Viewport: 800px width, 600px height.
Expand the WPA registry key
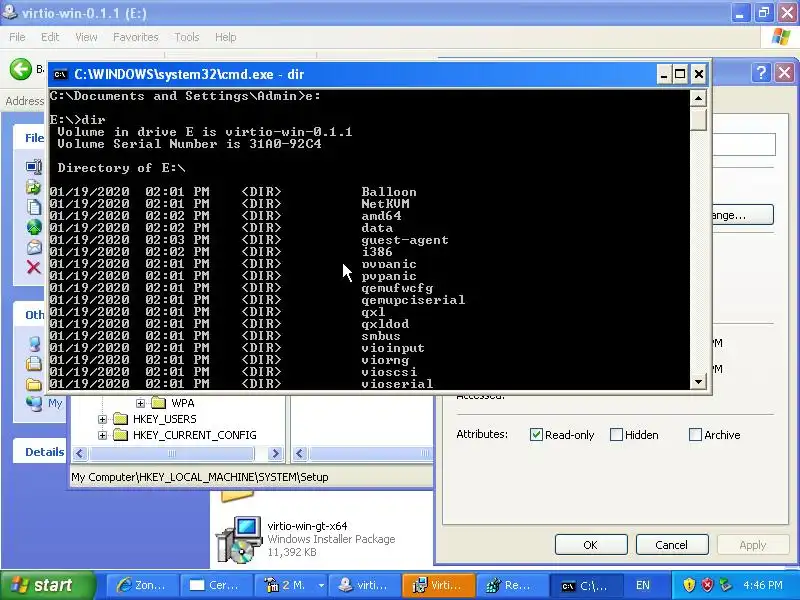140,403
